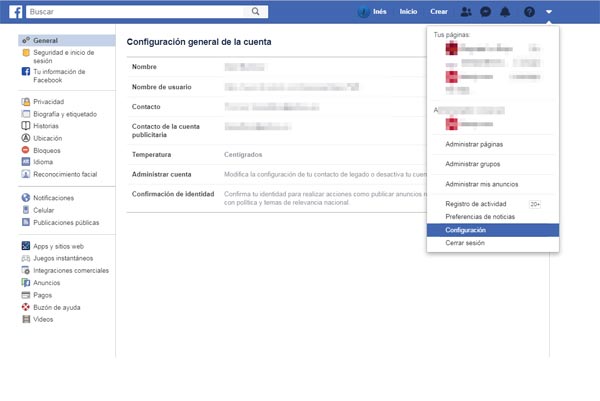Click the Ubicación icon
This screenshot has height=401, width=600.
[x=26, y=138]
